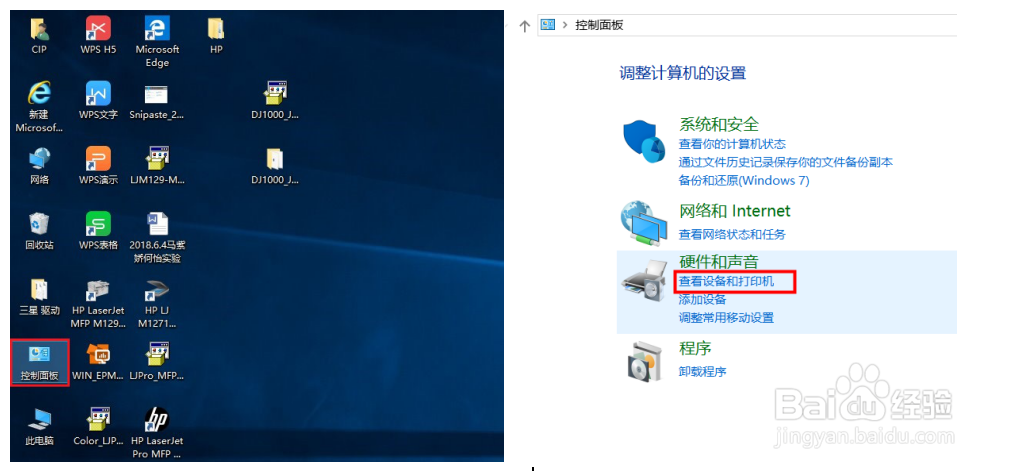Open the 硬件和声音 category heading
The width and height of the screenshot is (1009, 471).
[x=719, y=261]
